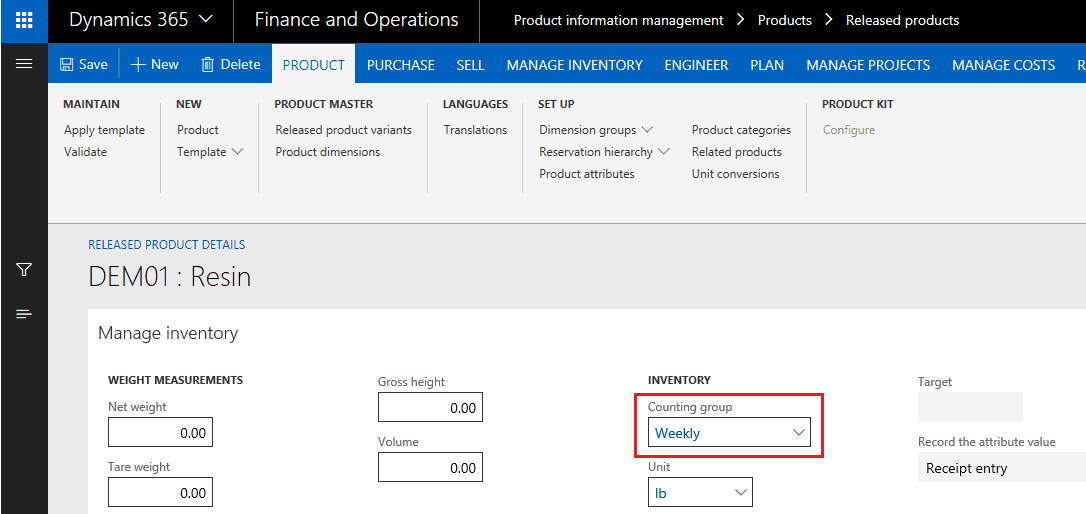Open Product categories
The image size is (1086, 514).
point(741,130)
